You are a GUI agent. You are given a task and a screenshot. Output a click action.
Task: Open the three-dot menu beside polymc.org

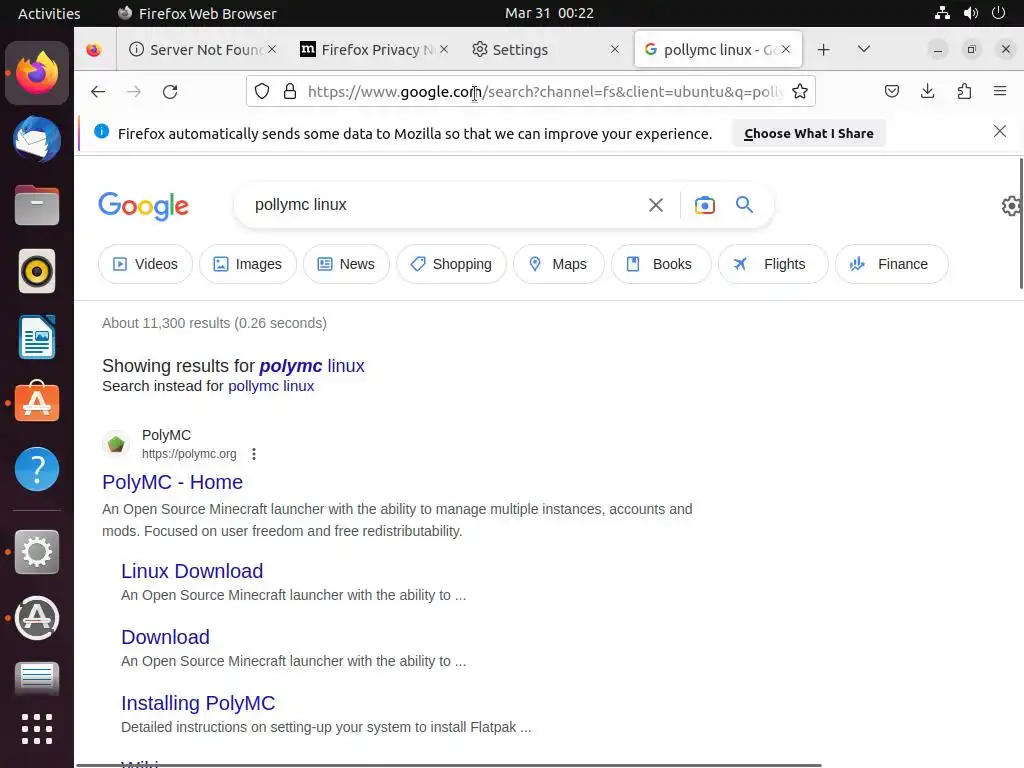pos(254,454)
